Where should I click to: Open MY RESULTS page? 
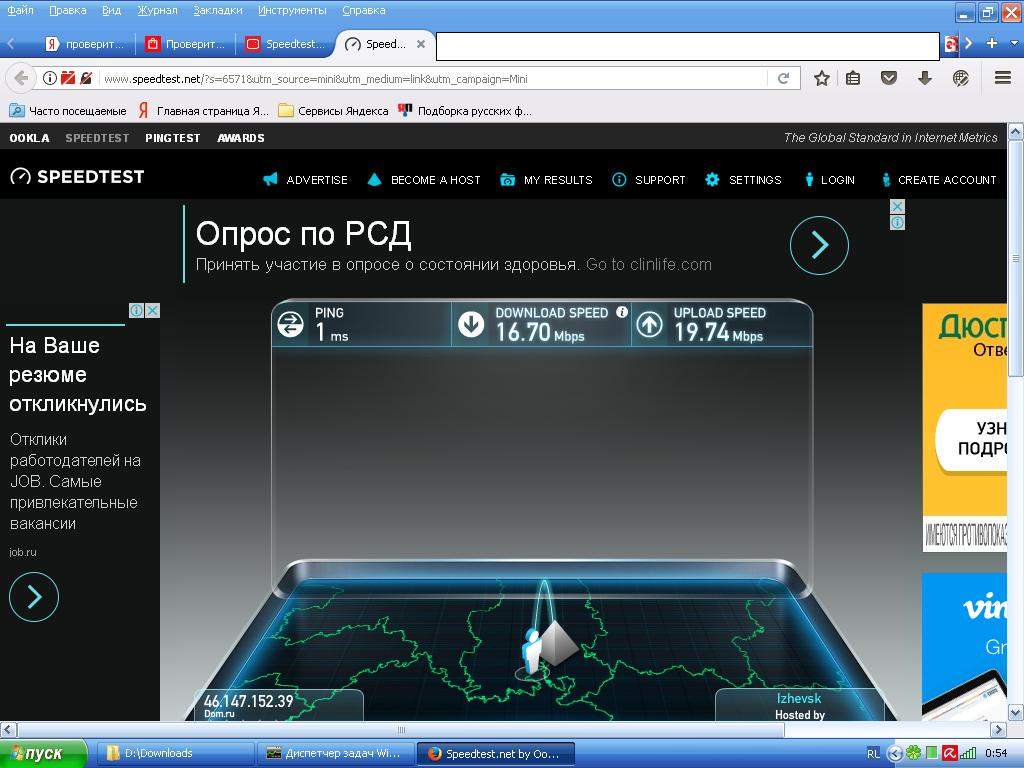(546, 180)
